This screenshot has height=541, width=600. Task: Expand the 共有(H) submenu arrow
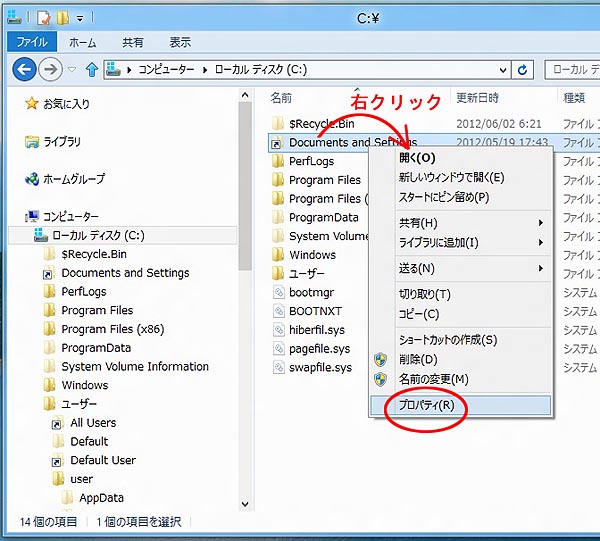pos(541,223)
